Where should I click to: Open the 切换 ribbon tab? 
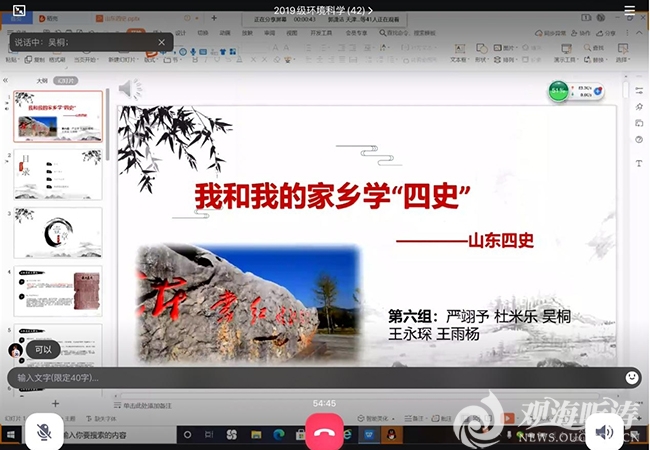tap(203, 33)
